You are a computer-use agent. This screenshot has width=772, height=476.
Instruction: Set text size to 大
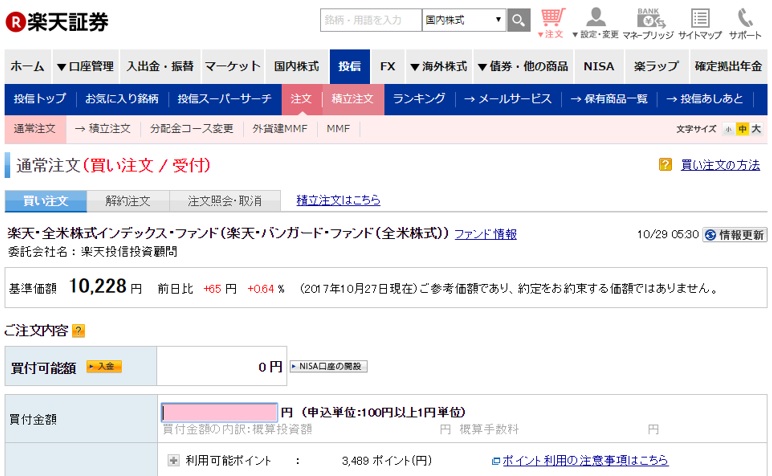pos(756,129)
